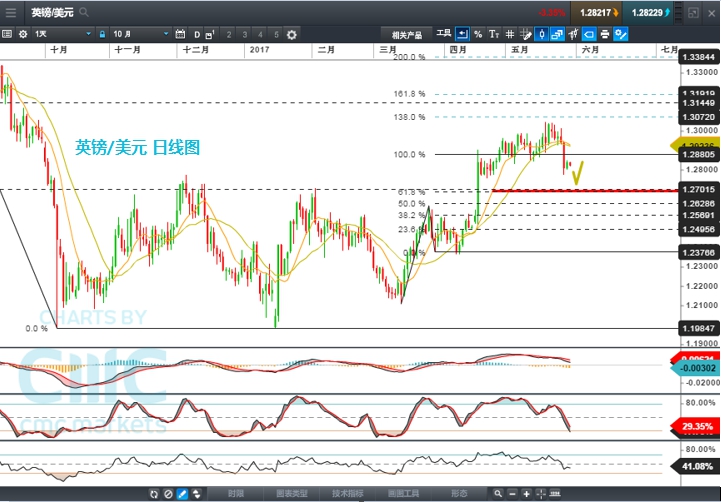Select the text annotation tool
This screenshot has height=502, width=721.
click(494, 34)
